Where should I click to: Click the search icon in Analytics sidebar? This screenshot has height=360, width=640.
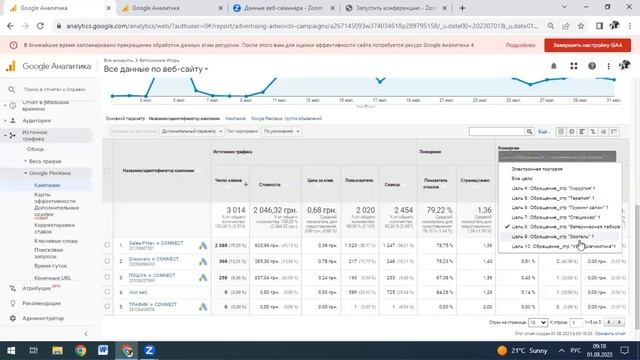11,89
